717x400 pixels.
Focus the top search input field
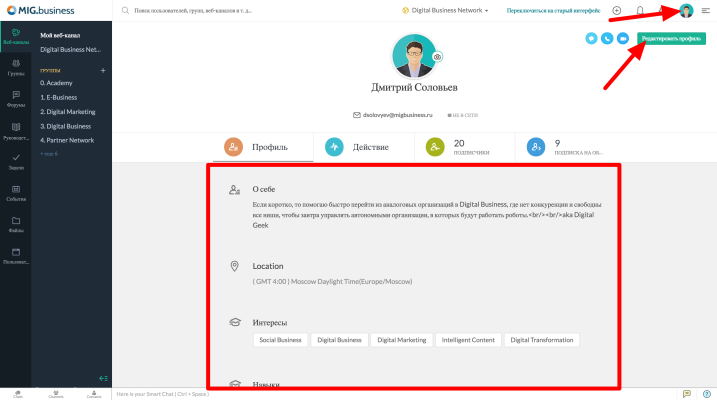[x=193, y=10]
